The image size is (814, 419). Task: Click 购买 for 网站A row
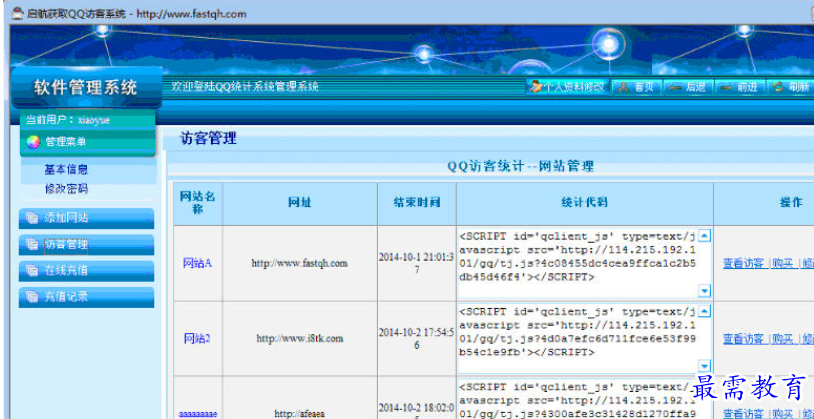[x=782, y=263]
